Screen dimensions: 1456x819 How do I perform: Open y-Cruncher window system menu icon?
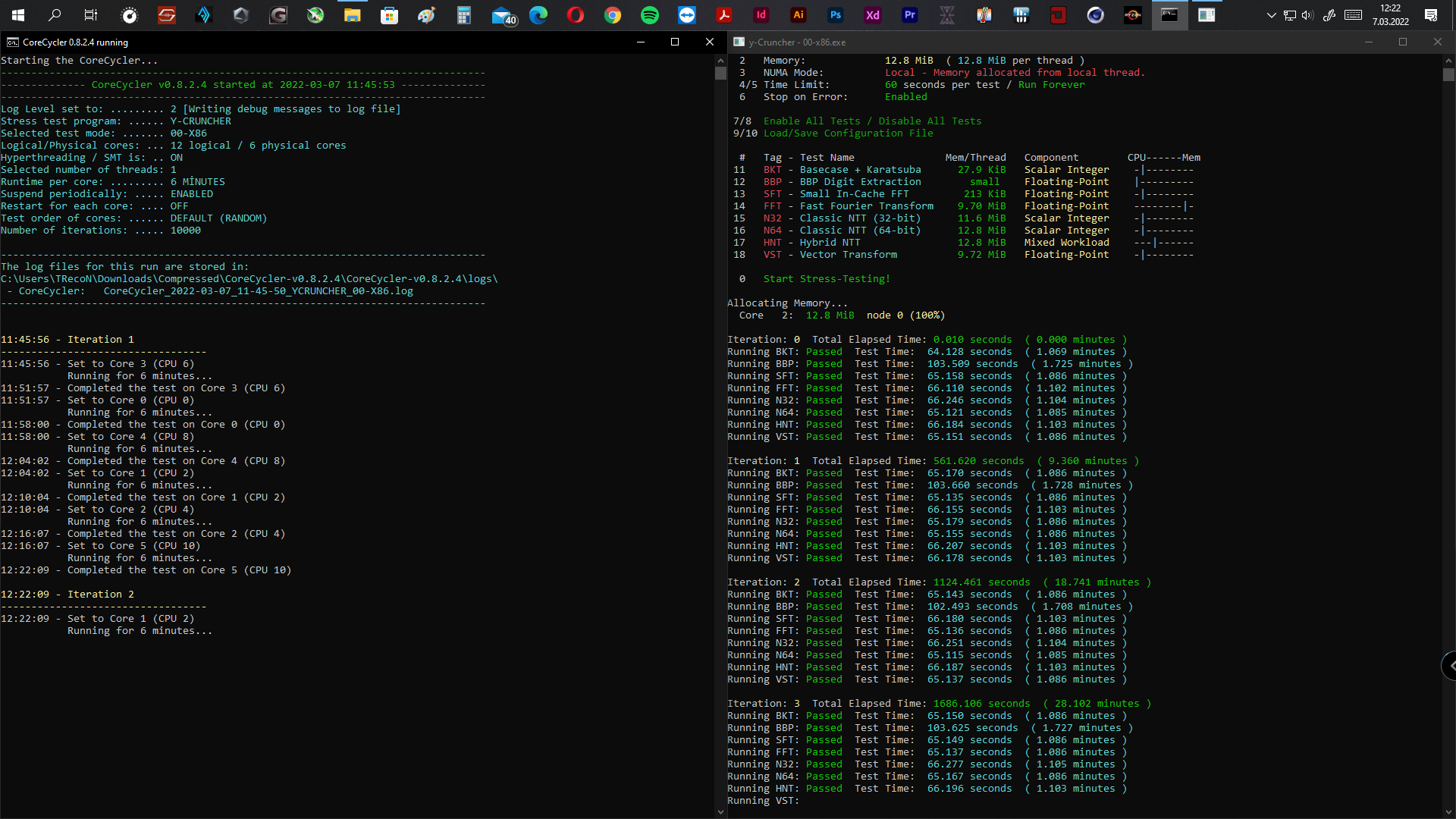click(x=739, y=42)
